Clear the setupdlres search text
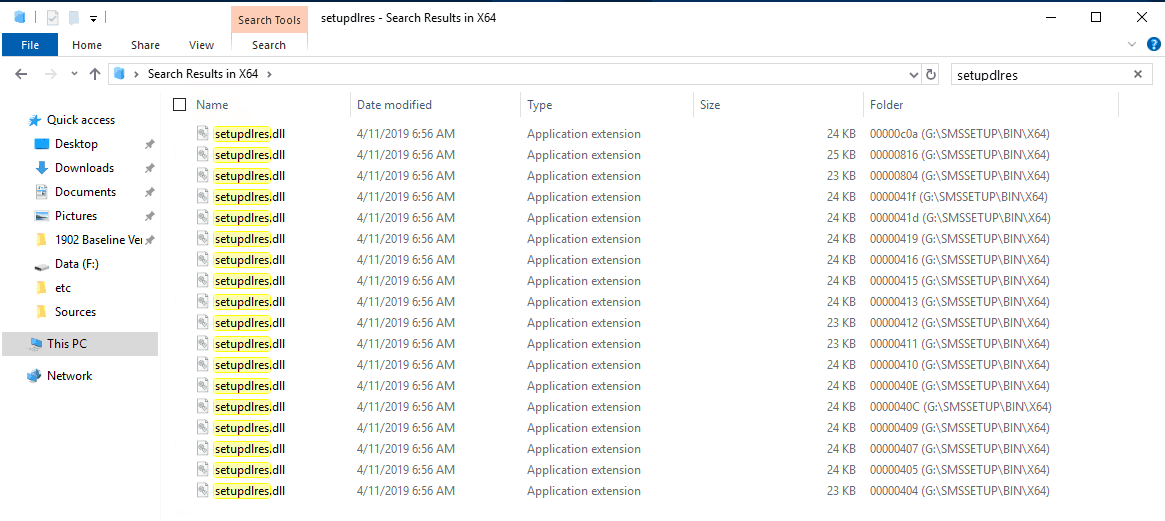1165x521 pixels. pos(1138,74)
